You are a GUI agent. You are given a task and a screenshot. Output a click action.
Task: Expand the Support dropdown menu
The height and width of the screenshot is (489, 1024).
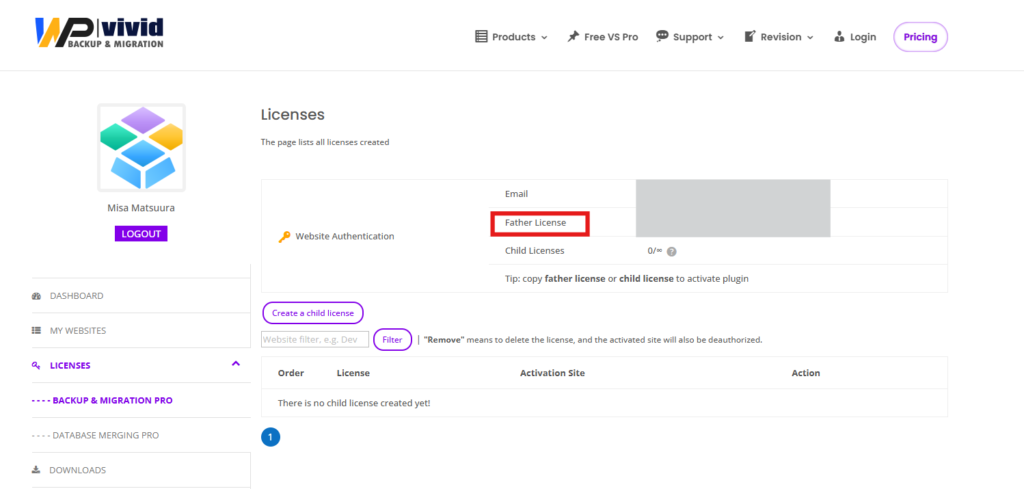click(x=690, y=37)
